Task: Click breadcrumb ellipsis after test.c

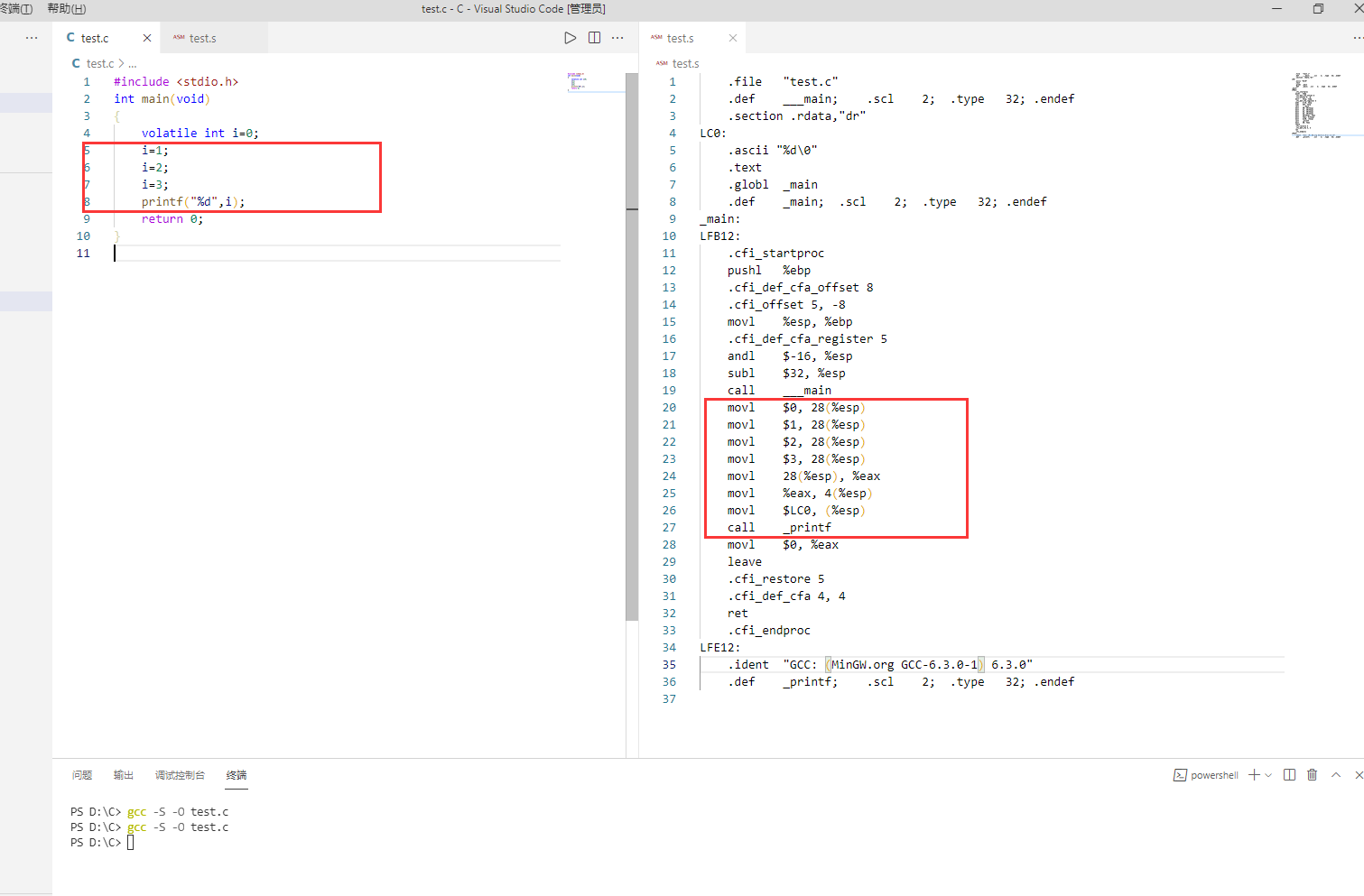Action: [x=133, y=63]
